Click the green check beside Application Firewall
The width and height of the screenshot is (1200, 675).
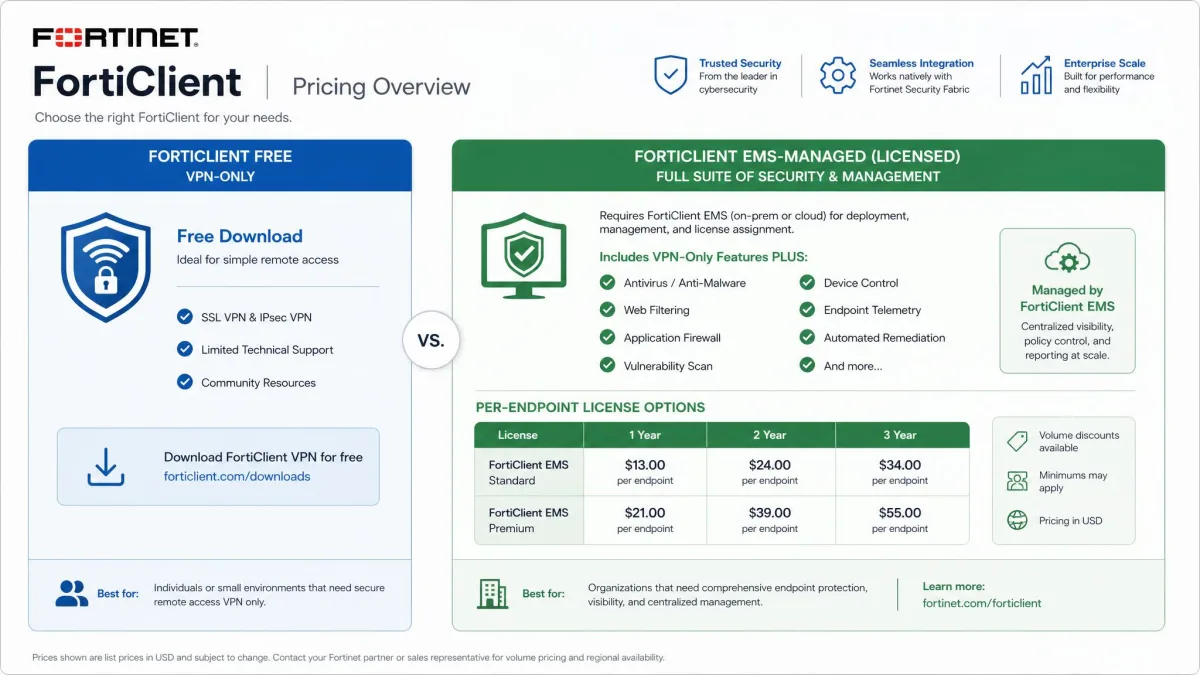point(607,337)
